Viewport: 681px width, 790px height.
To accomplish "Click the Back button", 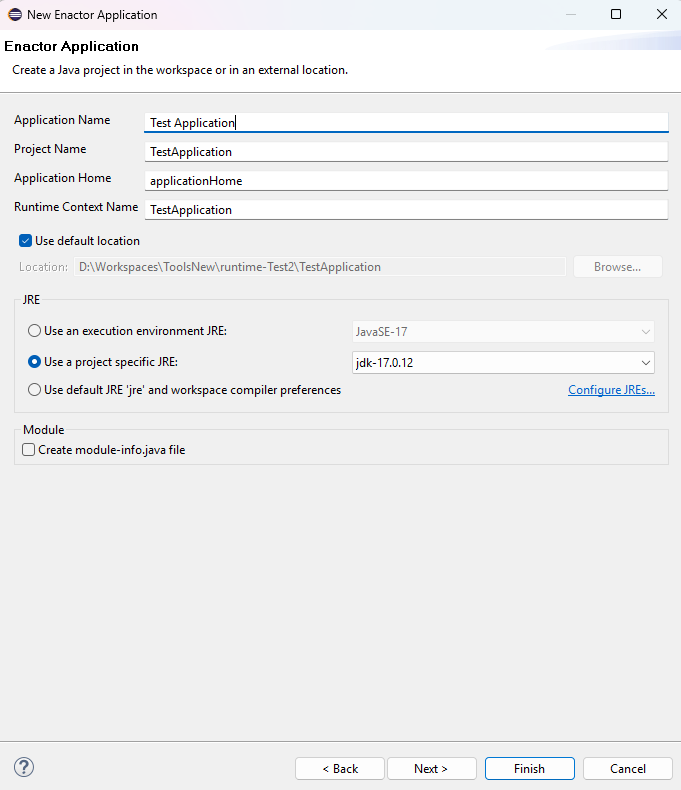I will pyautogui.click(x=340, y=769).
